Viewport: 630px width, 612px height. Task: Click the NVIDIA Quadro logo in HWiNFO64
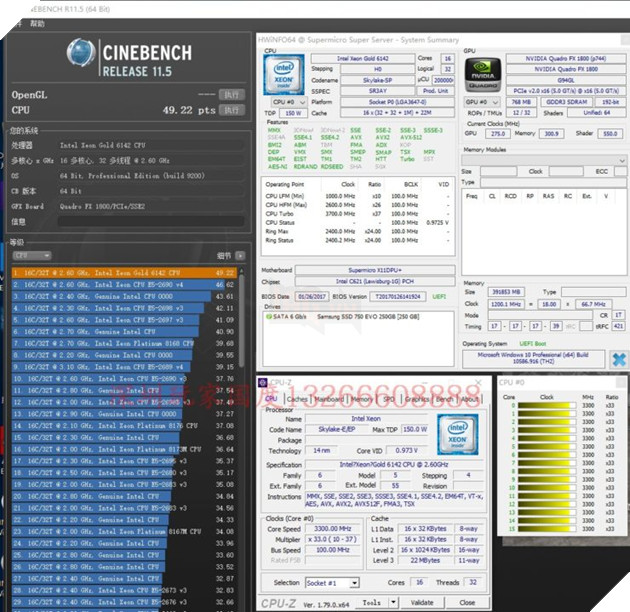[x=483, y=75]
